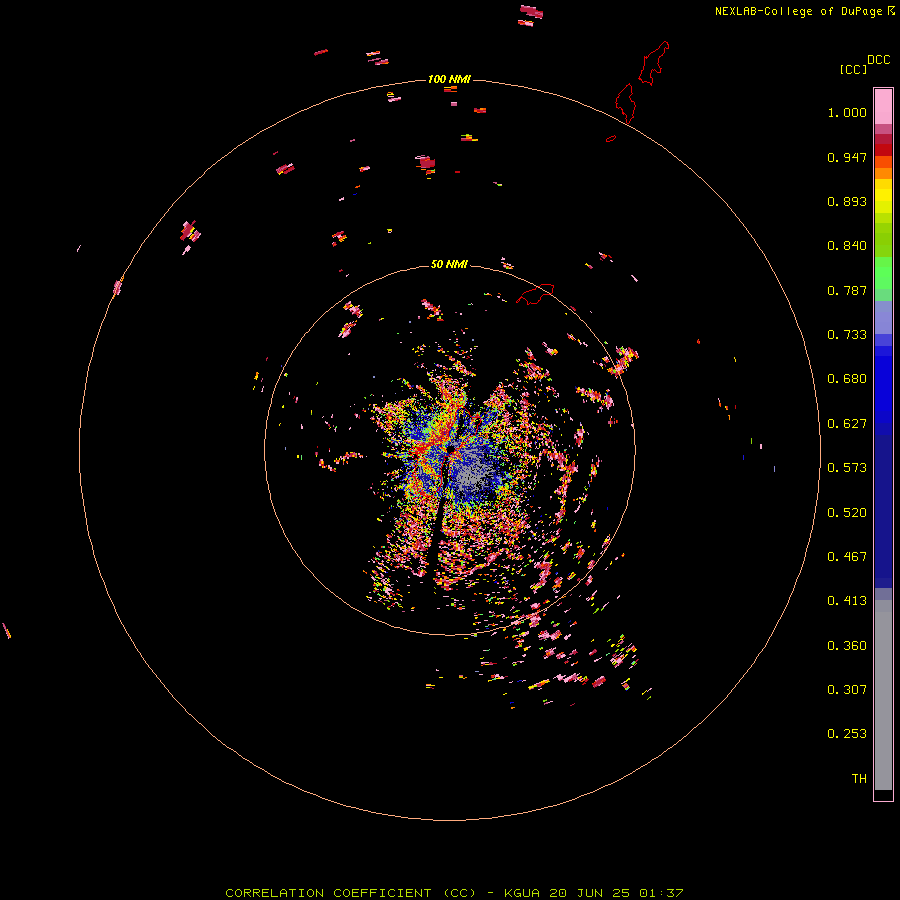Pick the bright green color bar segment
Viewport: 900px width, 900px height.
point(883,273)
